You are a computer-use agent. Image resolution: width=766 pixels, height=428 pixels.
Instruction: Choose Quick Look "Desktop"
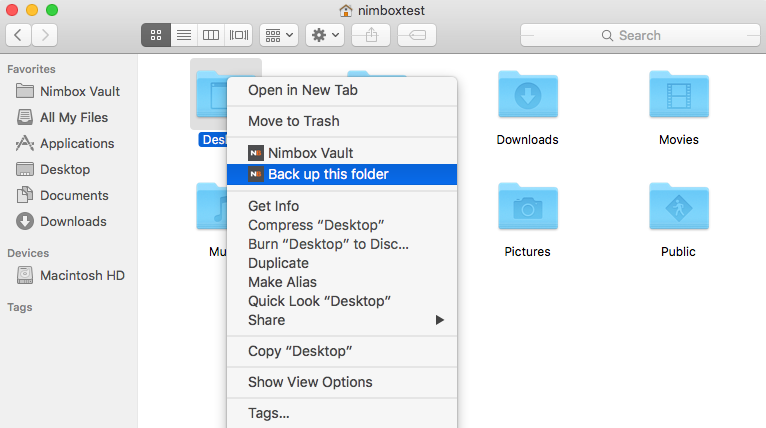(342, 301)
